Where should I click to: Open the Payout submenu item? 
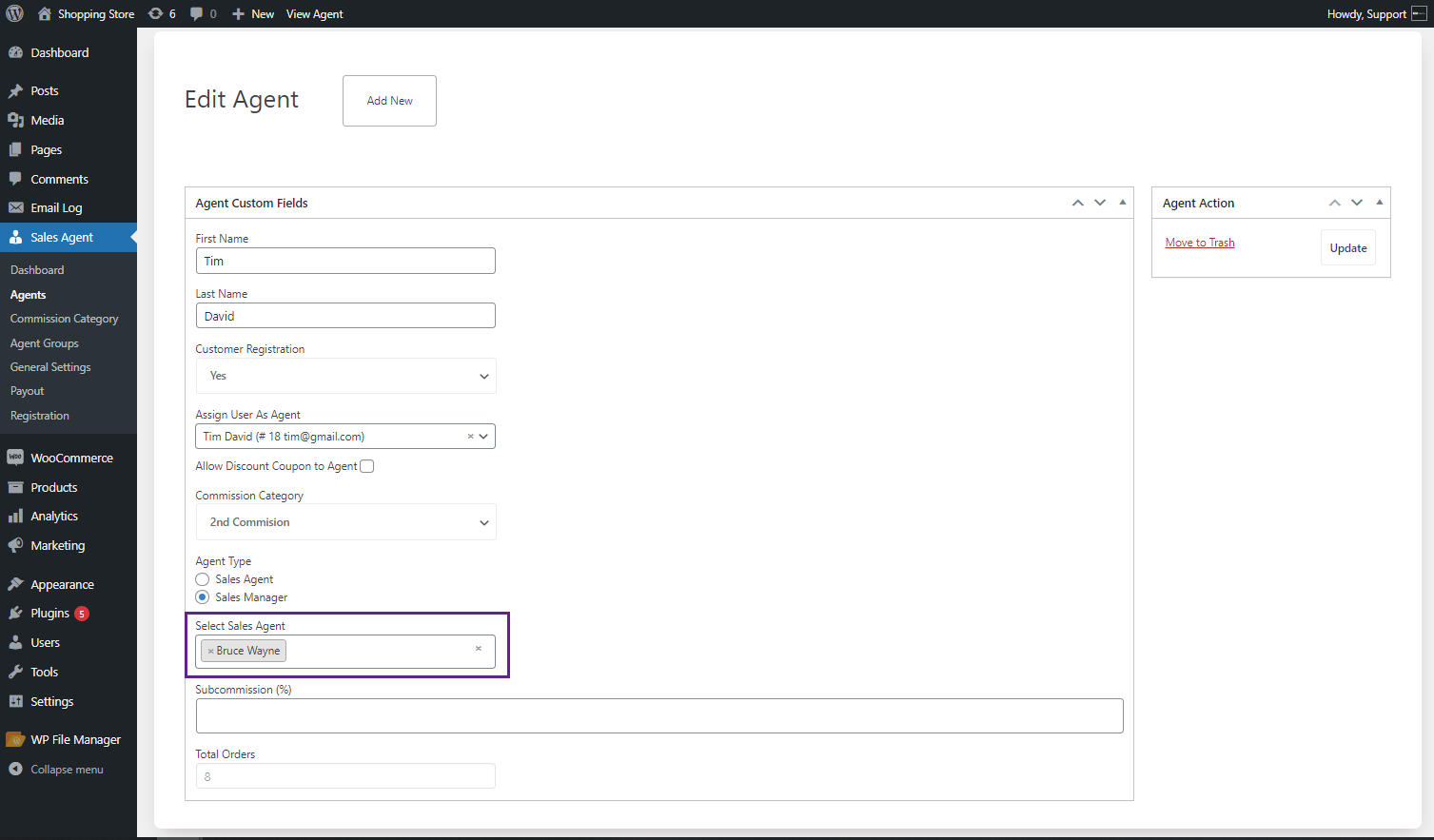pyautogui.click(x=28, y=391)
